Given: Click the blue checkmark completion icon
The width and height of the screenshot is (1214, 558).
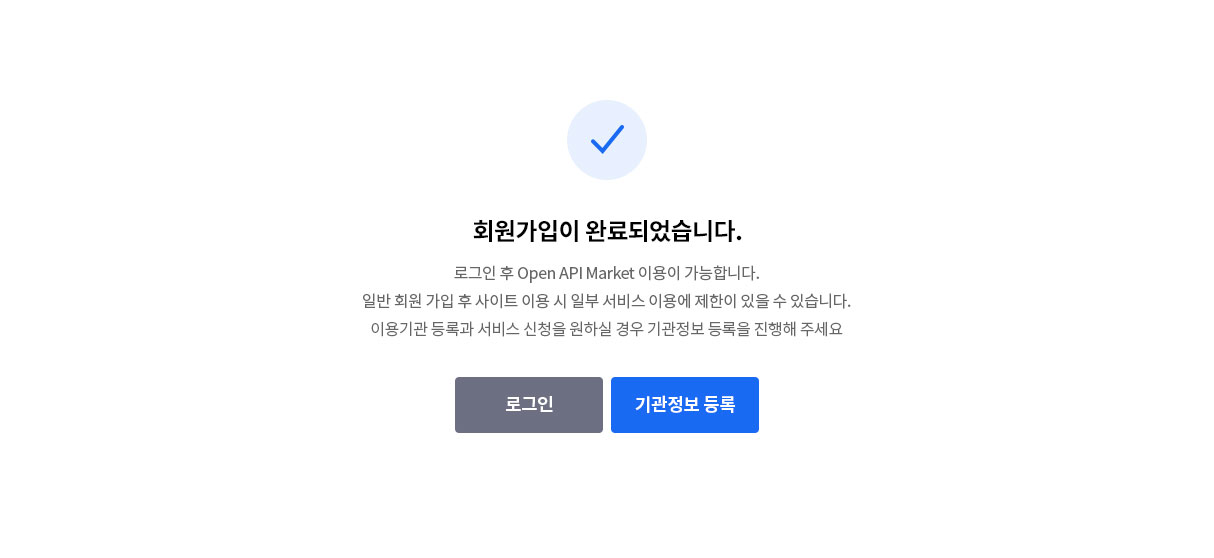Looking at the screenshot, I should click(x=607, y=139).
